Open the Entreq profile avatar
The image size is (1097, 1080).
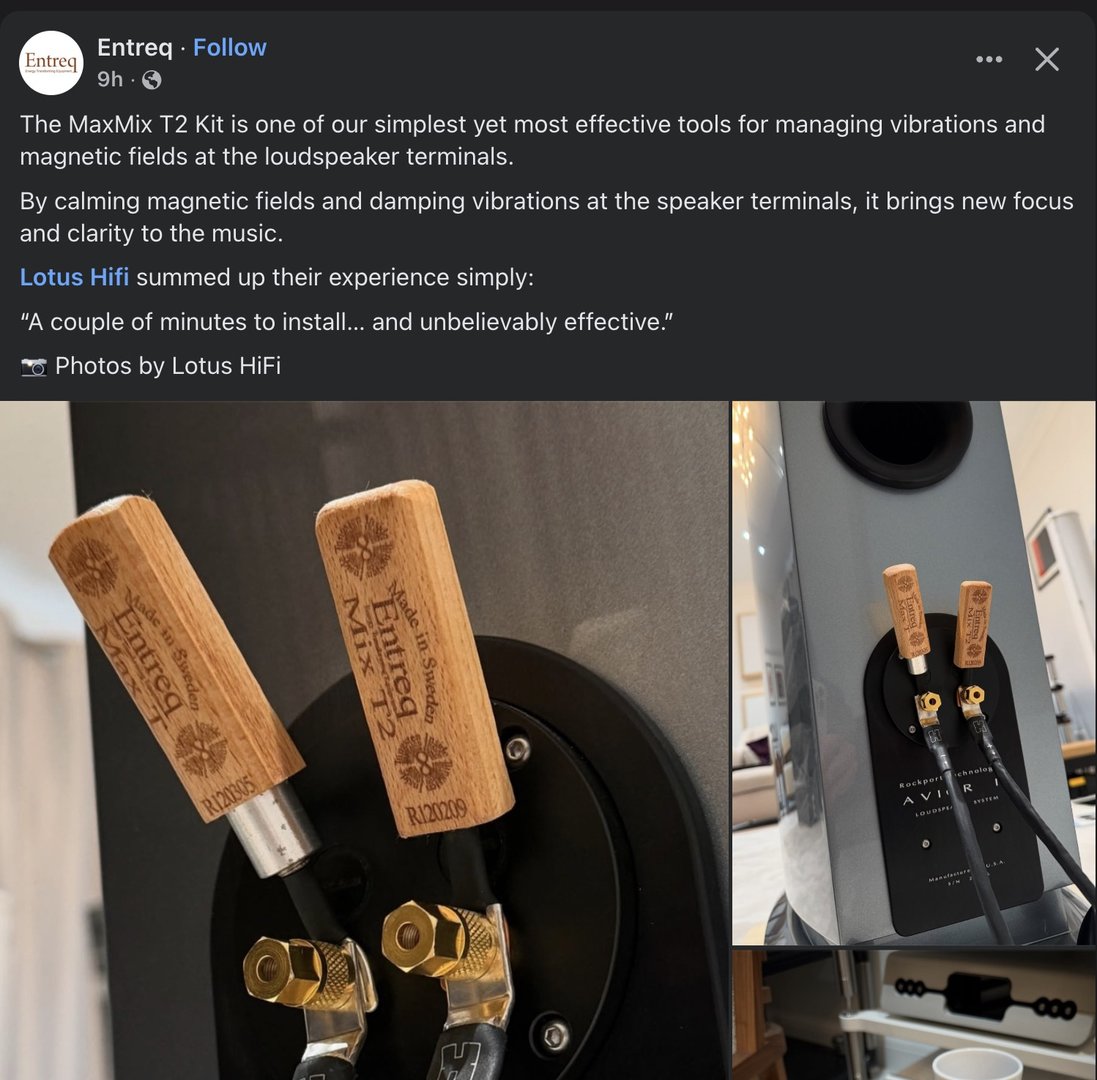51,62
